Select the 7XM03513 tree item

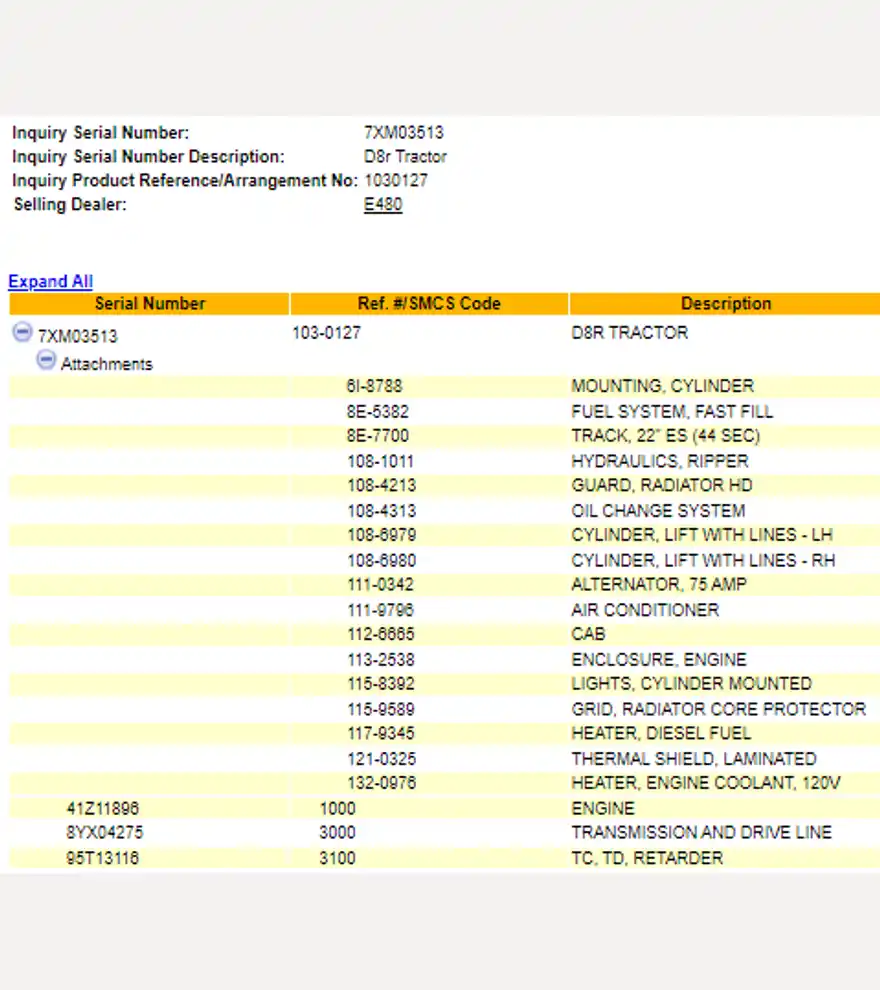(78, 336)
